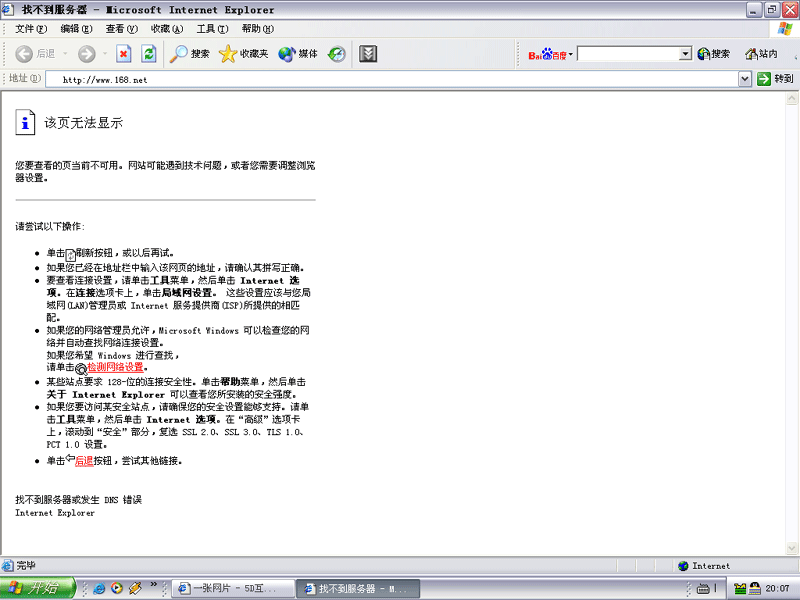The height and width of the screenshot is (600, 800).
Task: Open the 工具(T) menu
Action: pos(212,29)
